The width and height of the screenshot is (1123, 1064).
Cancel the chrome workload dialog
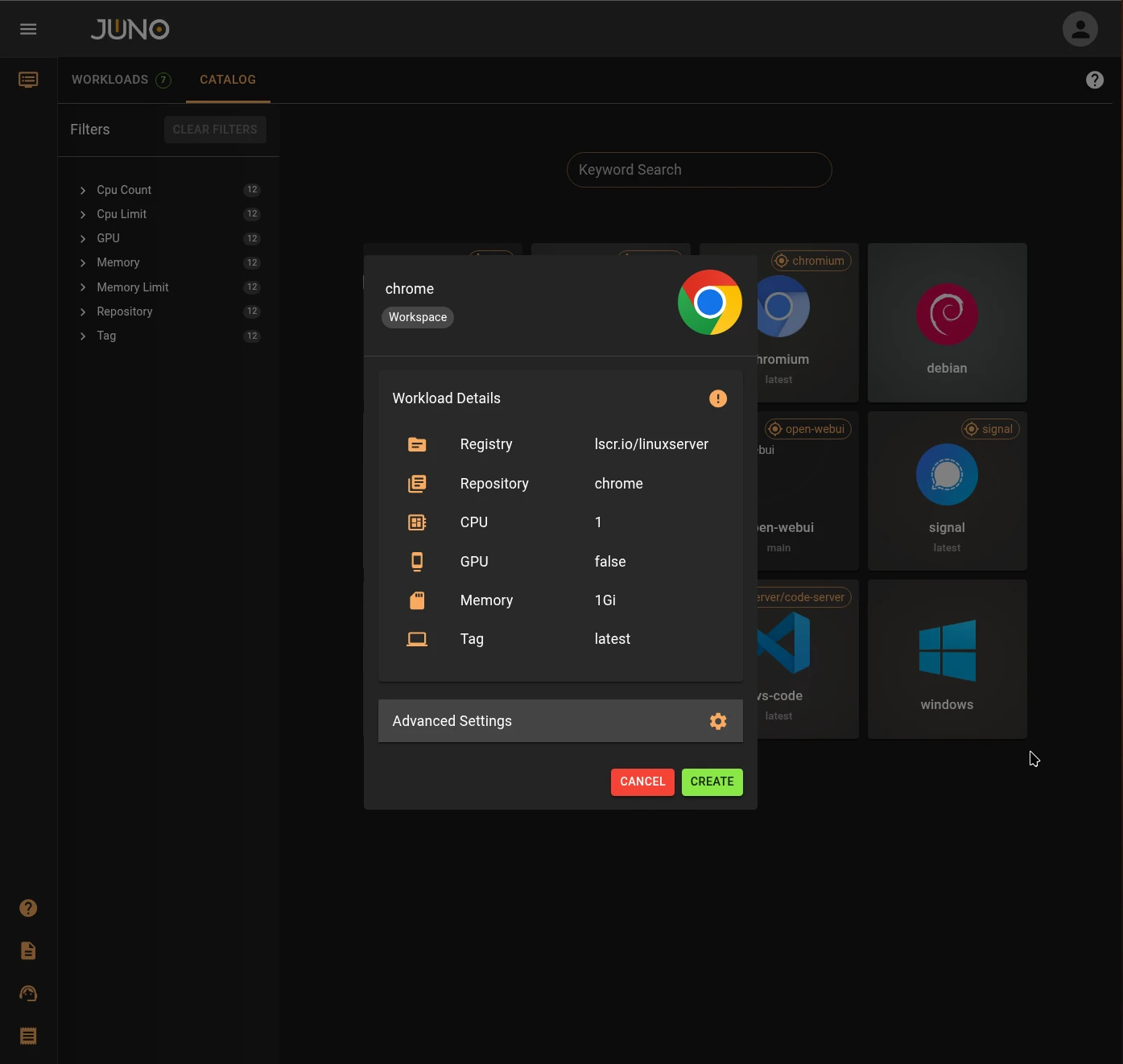pos(642,782)
